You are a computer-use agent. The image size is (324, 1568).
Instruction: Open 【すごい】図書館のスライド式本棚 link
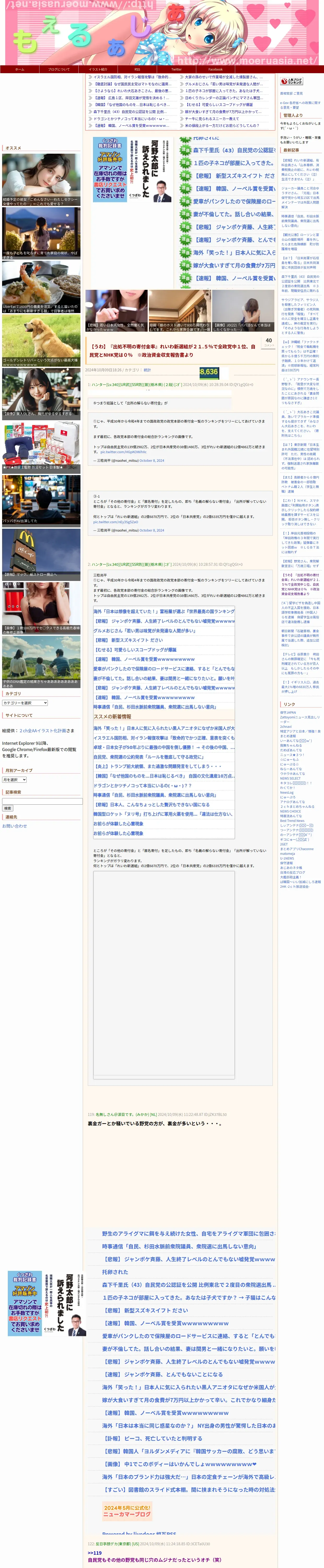[x=189, y=1490]
